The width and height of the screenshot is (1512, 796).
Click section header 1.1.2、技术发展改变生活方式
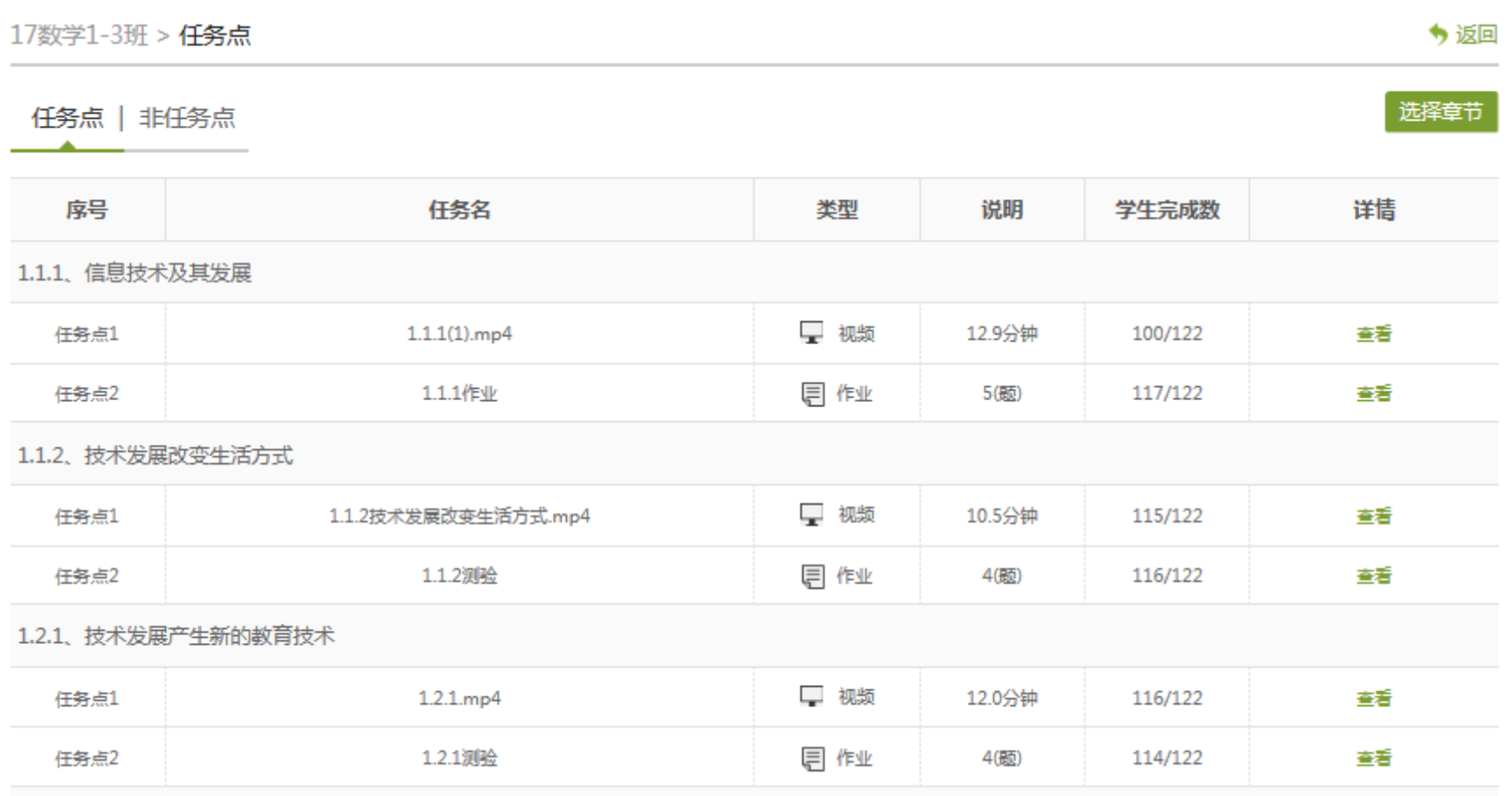pyautogui.click(x=155, y=455)
